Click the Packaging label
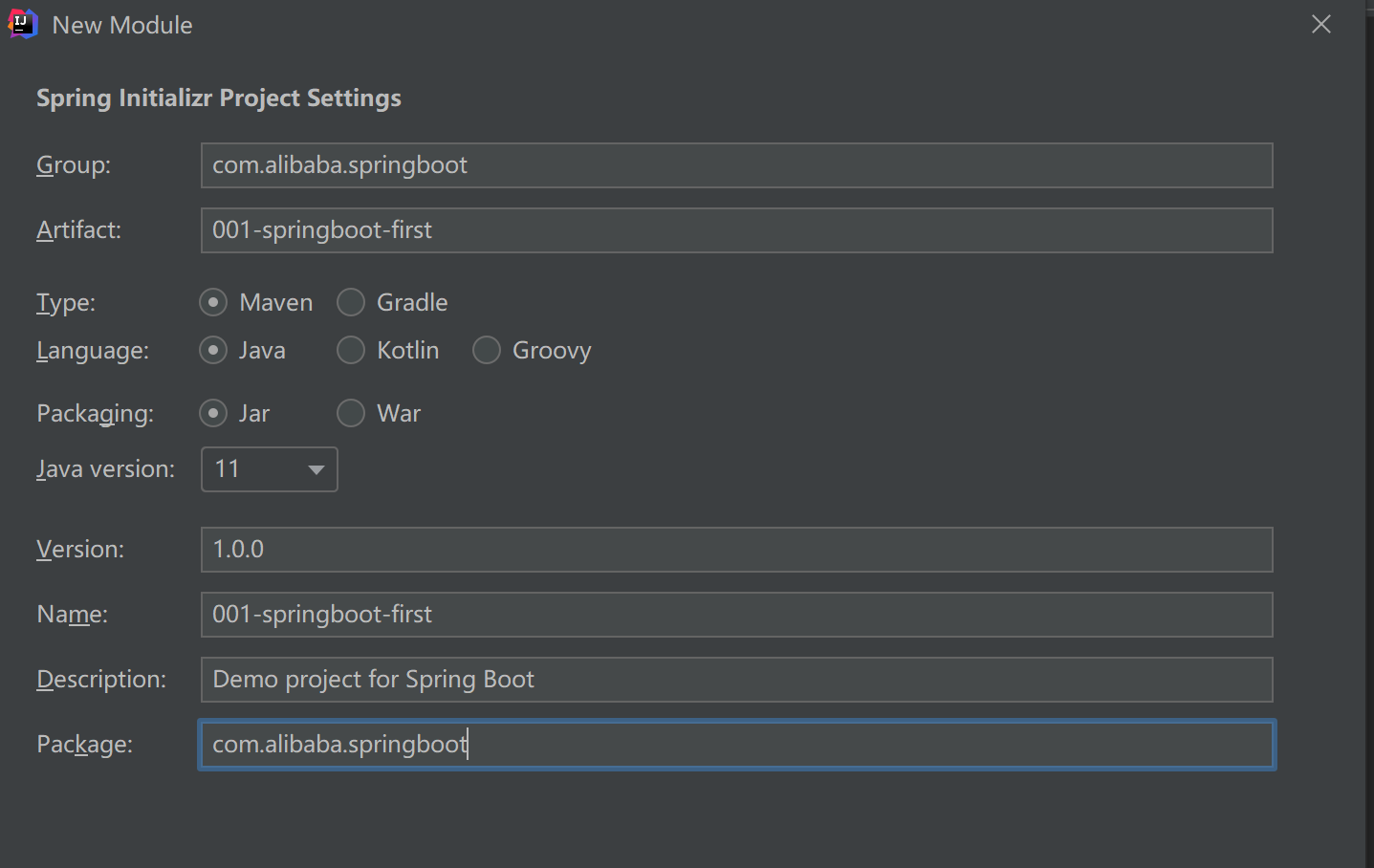 click(95, 414)
